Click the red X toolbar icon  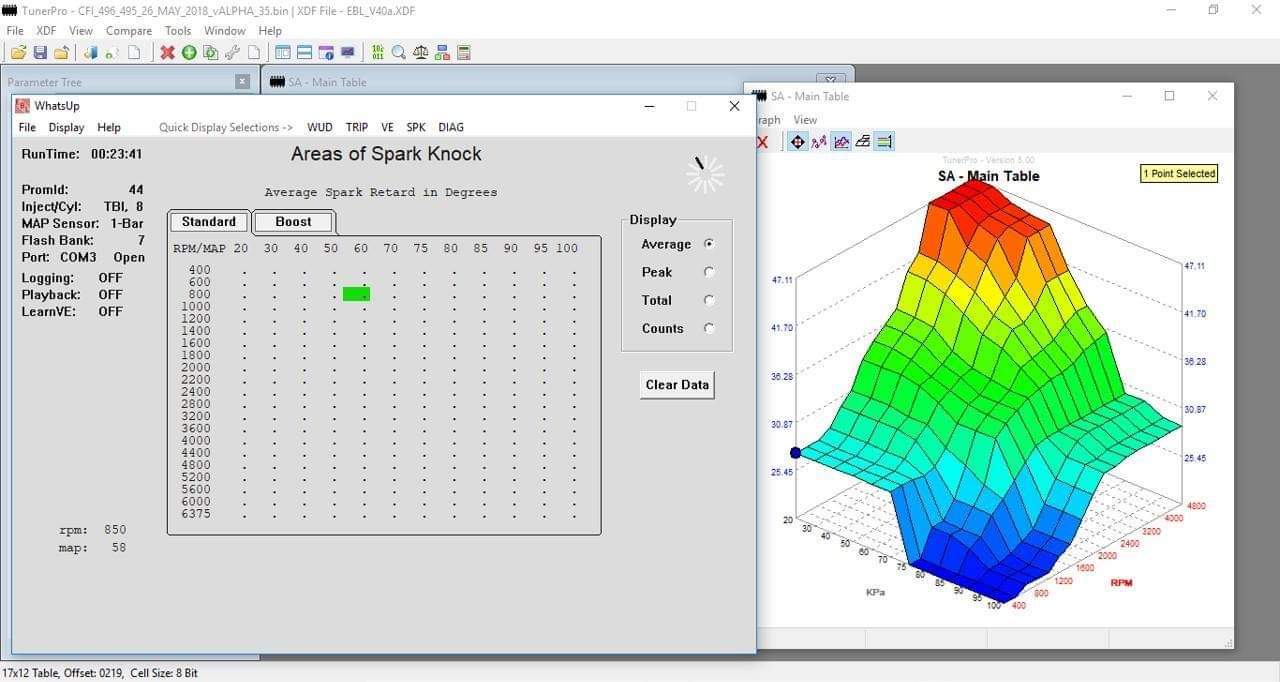(x=167, y=52)
